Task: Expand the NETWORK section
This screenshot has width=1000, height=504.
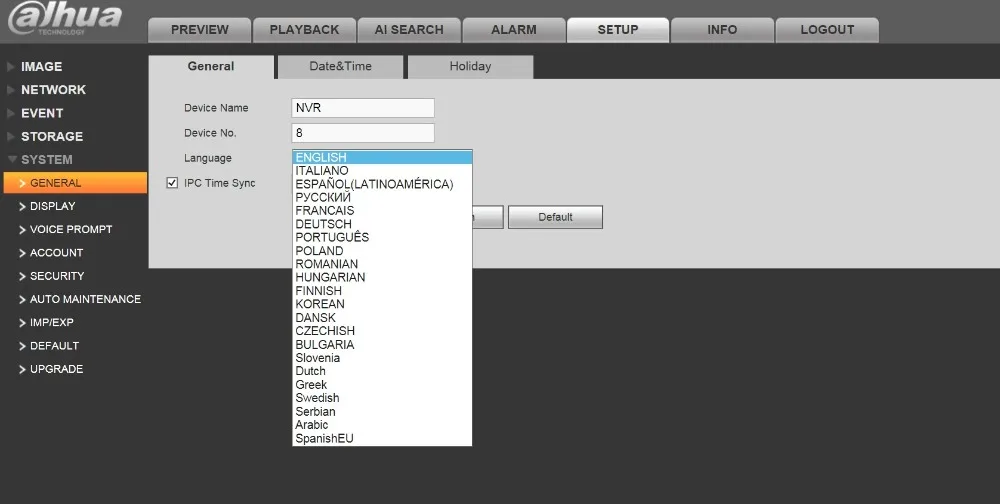Action: 53,90
